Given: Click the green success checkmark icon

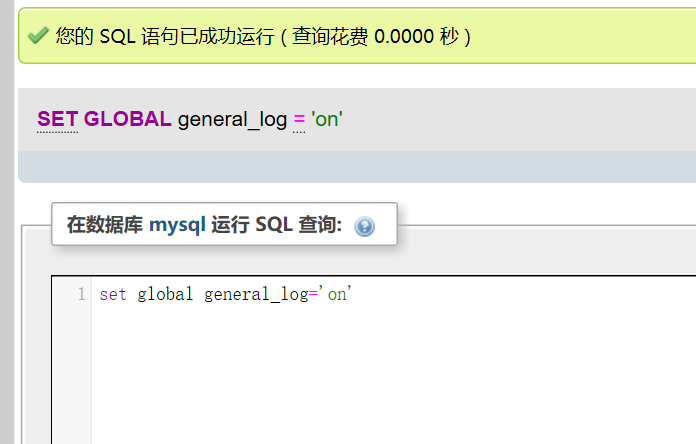Looking at the screenshot, I should click(38, 35).
